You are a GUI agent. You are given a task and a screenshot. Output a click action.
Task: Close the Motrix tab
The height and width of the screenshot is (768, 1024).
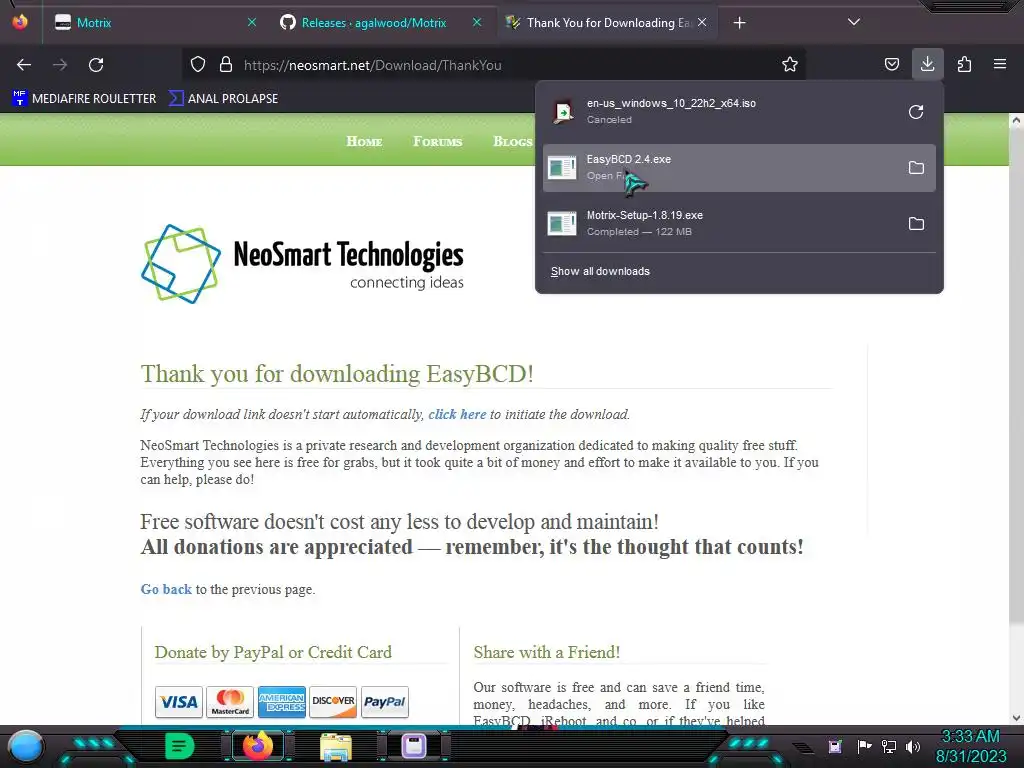[251, 22]
